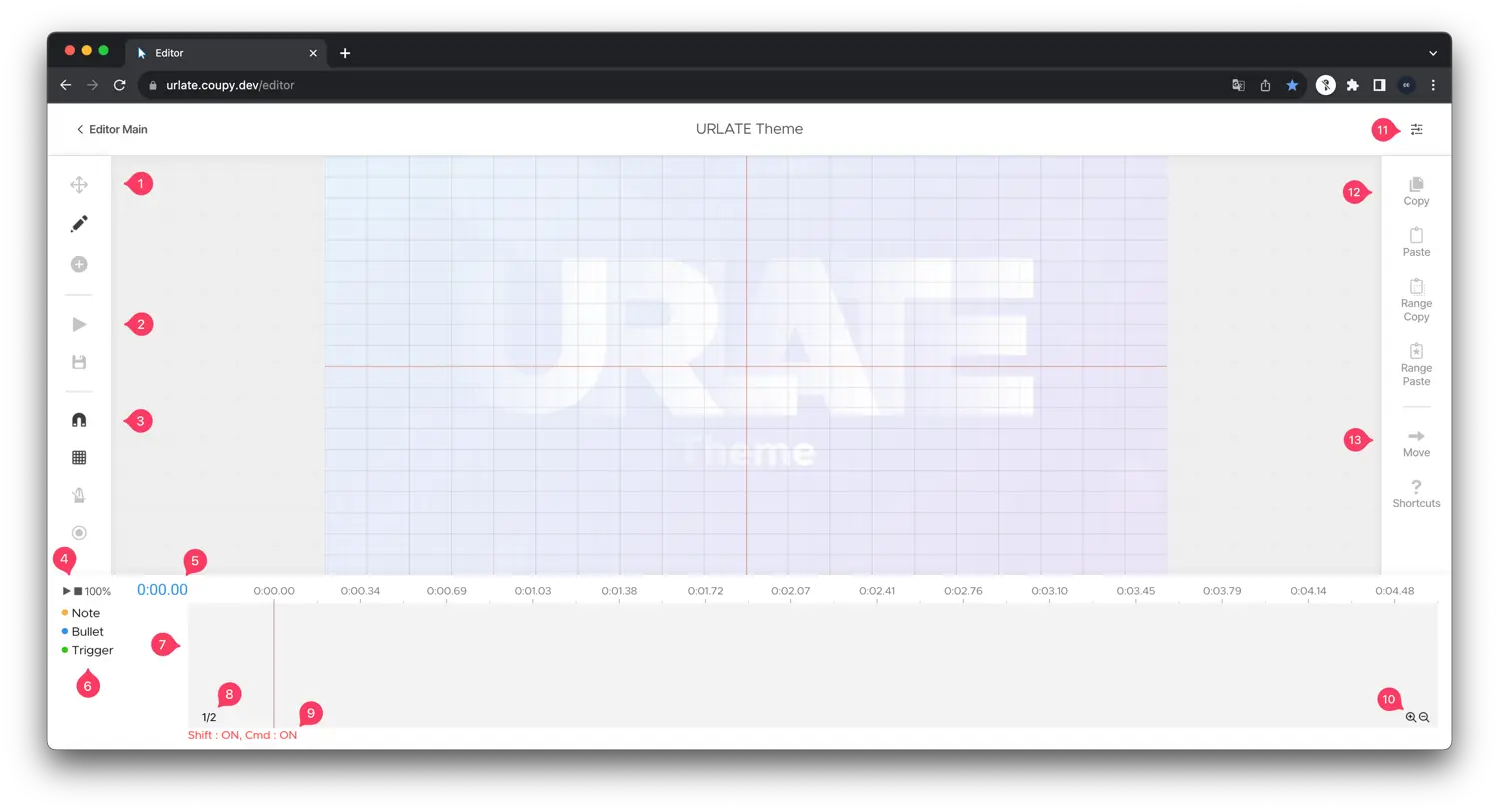Open the Chrome three-dot menu

[1433, 85]
